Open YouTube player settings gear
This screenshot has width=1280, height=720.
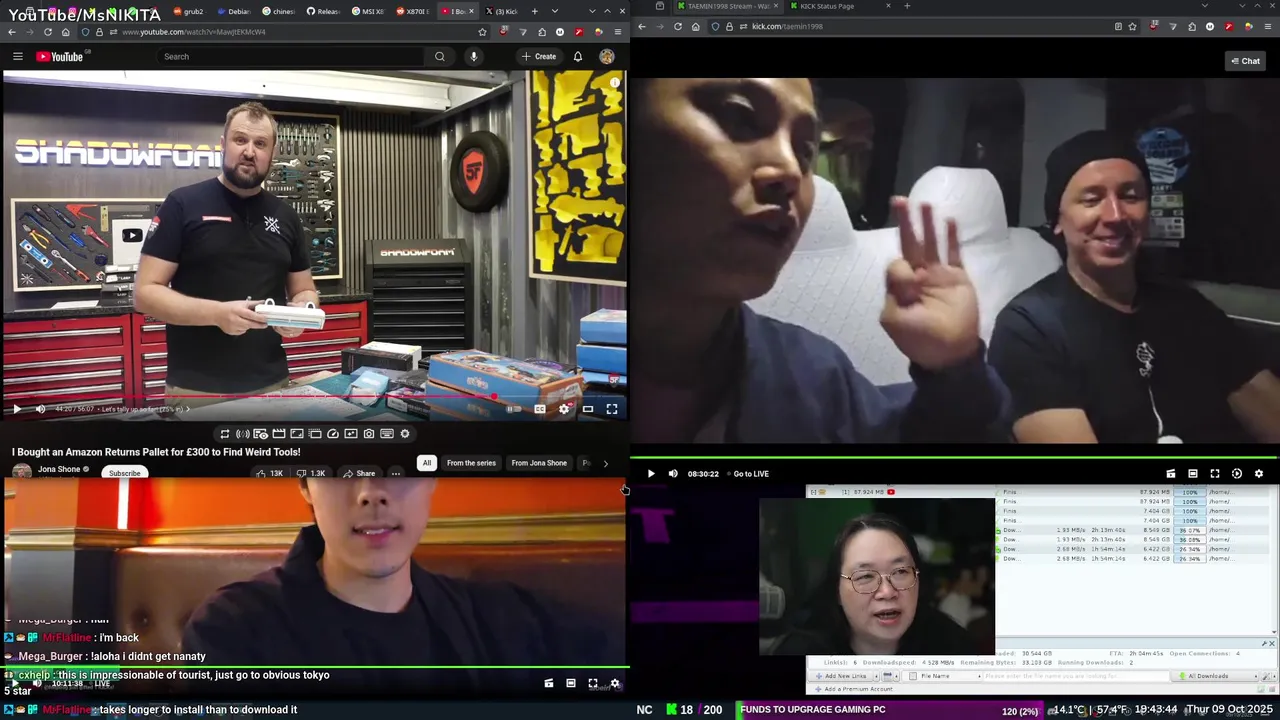564,408
